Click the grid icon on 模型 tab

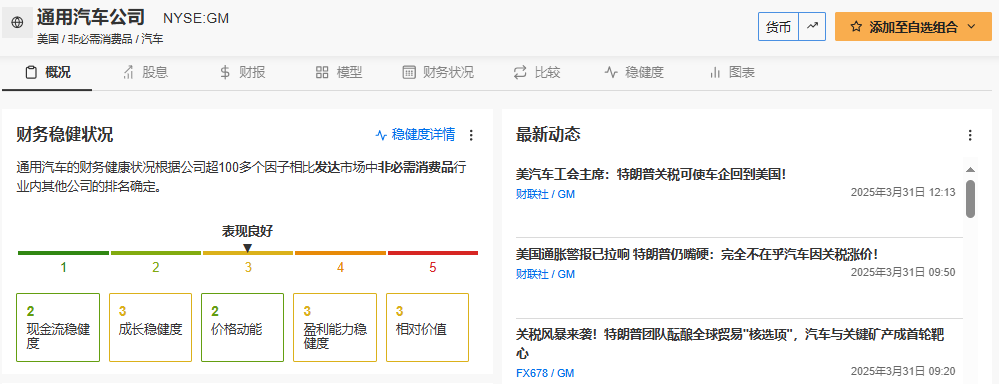coord(322,73)
